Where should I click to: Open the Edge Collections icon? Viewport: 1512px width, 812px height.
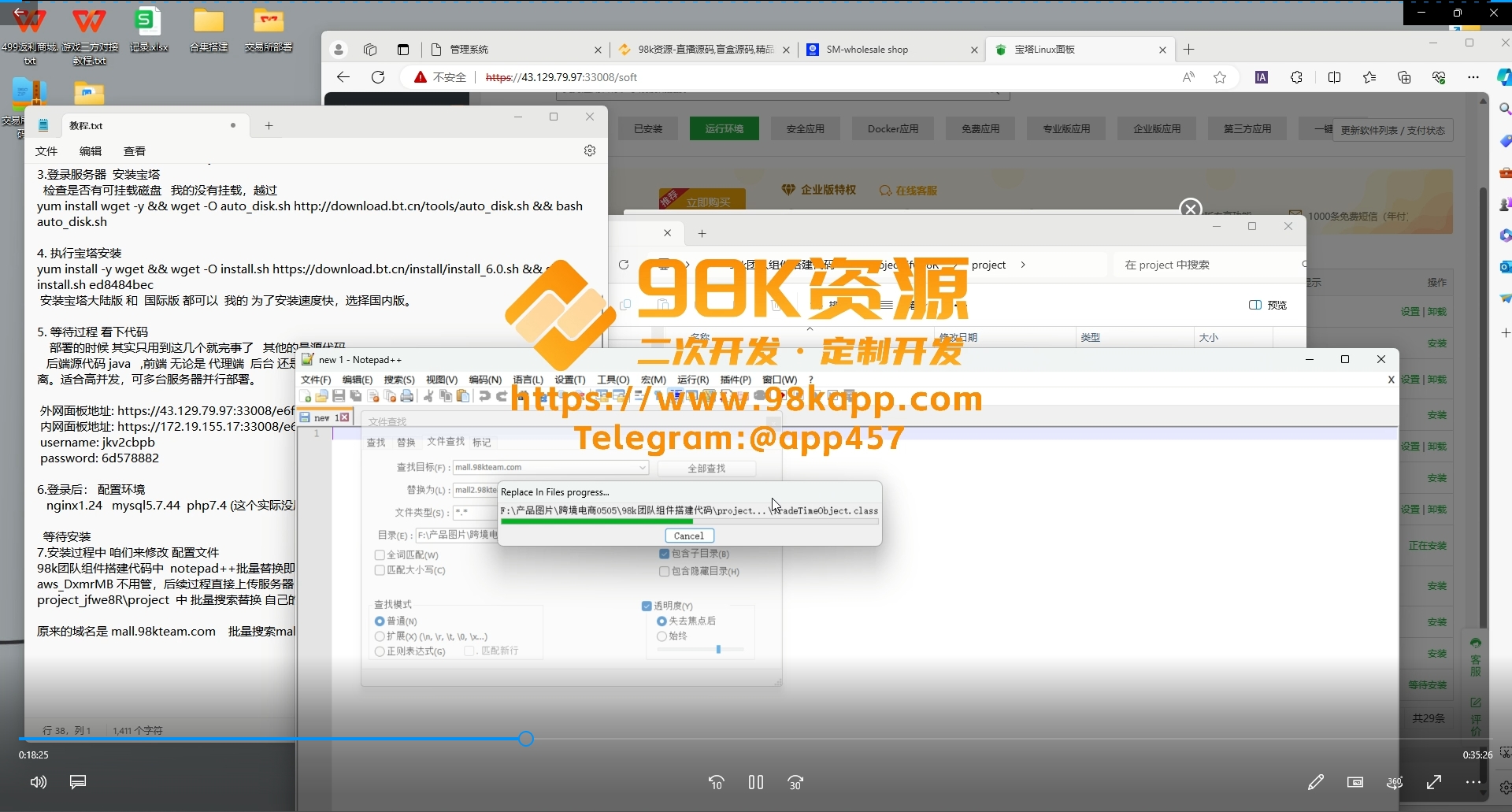1404,77
